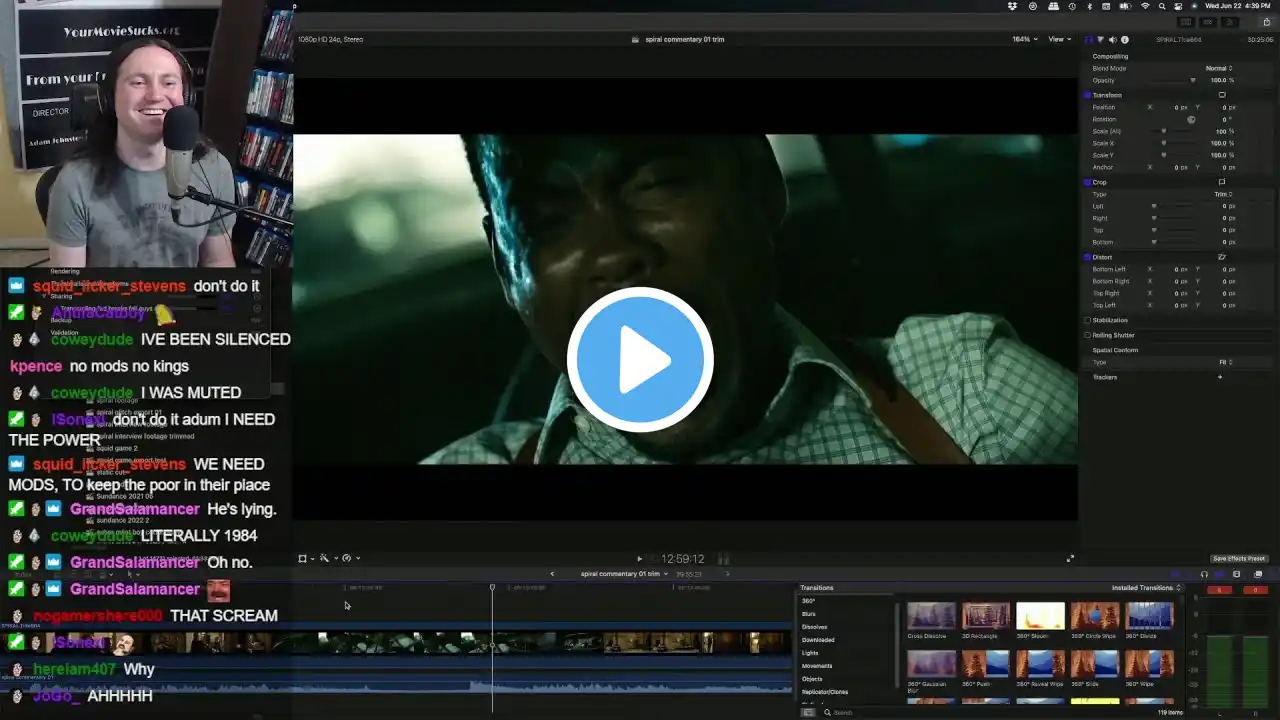This screenshot has height=720, width=1280.
Task: Select the 360° Gaussian Blur transition thumbnail
Action: point(931,664)
